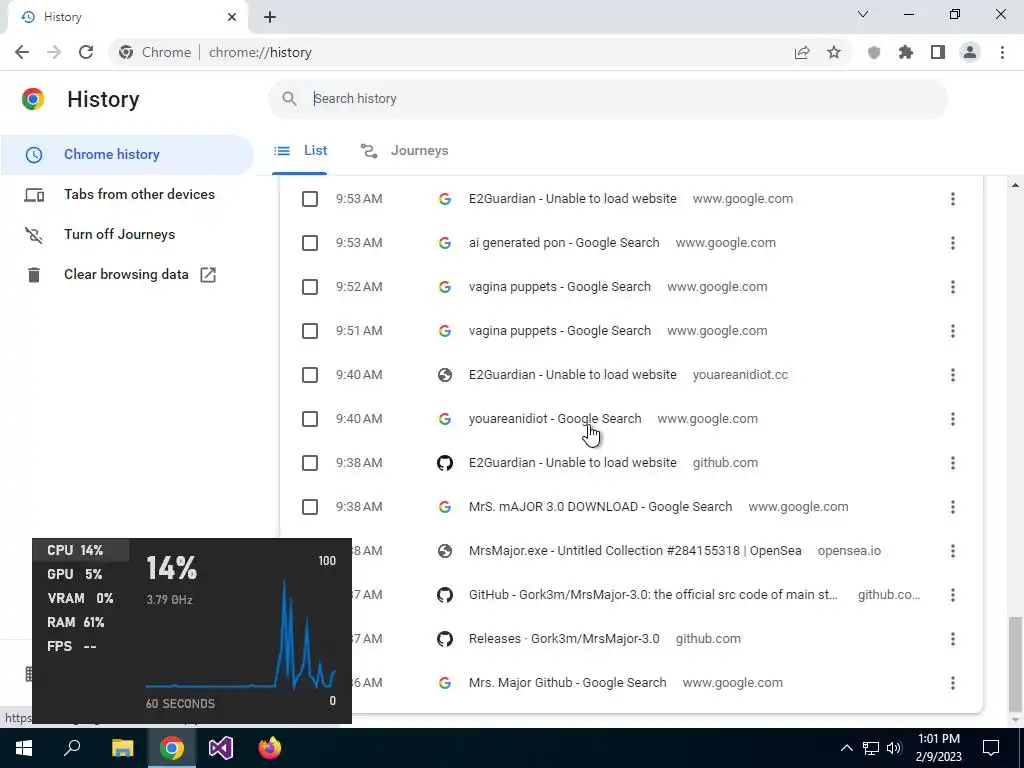The height and width of the screenshot is (768, 1024).
Task: Check the 9:52 AM history entry box
Action: [310, 287]
